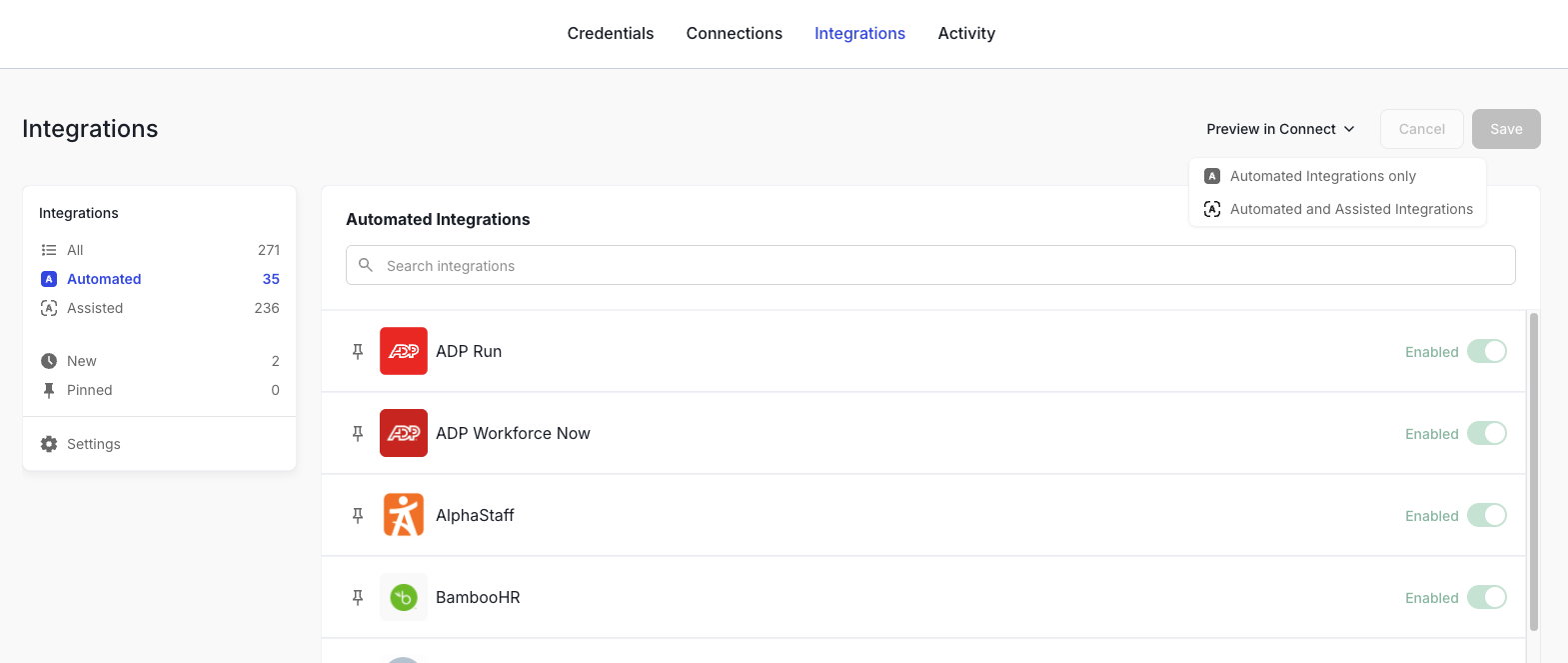Image resolution: width=1568 pixels, height=663 pixels.
Task: Click the Enabled label for BambooHR
Action: 1432,598
